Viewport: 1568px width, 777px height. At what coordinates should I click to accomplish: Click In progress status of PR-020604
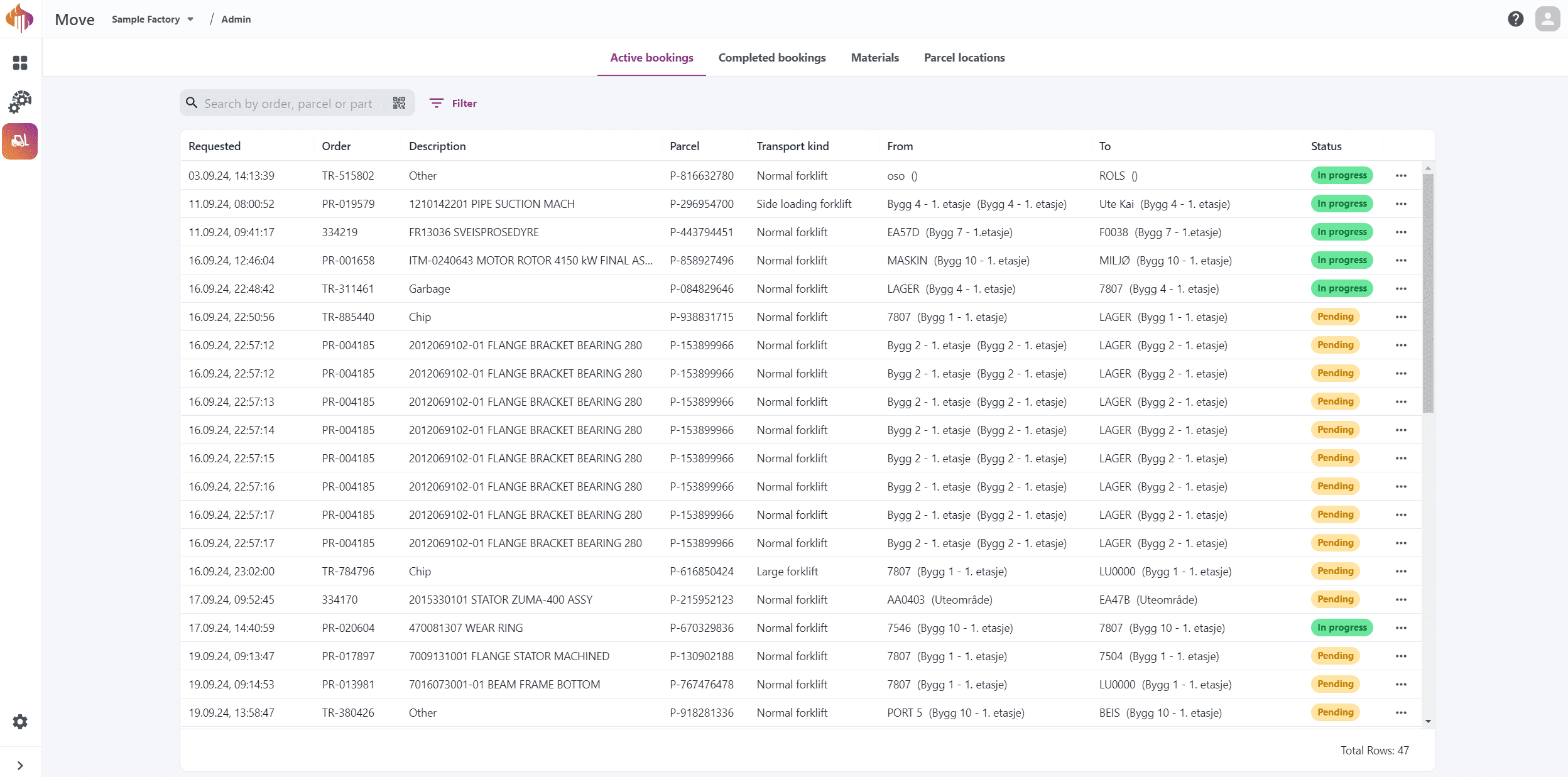1341,628
